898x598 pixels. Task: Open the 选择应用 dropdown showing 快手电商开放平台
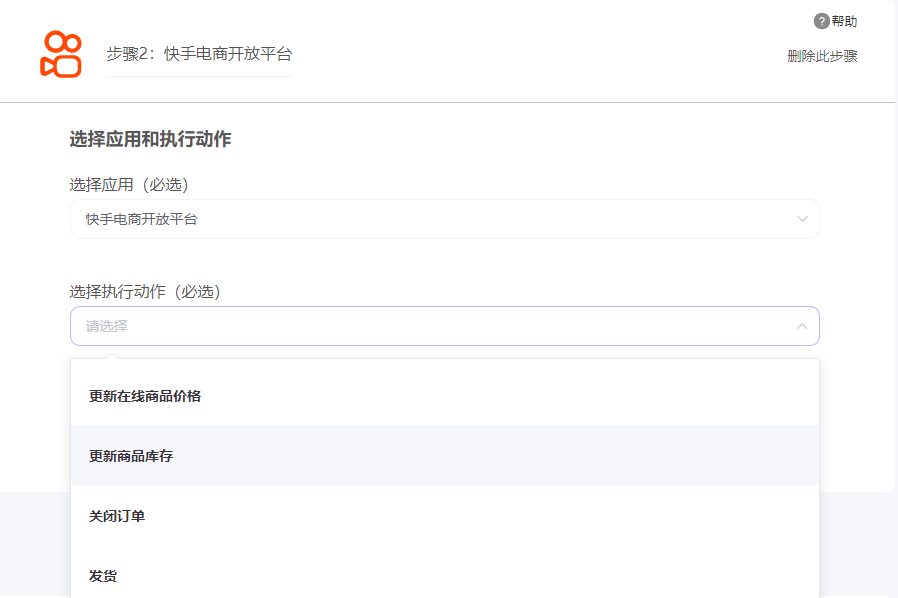[445, 219]
